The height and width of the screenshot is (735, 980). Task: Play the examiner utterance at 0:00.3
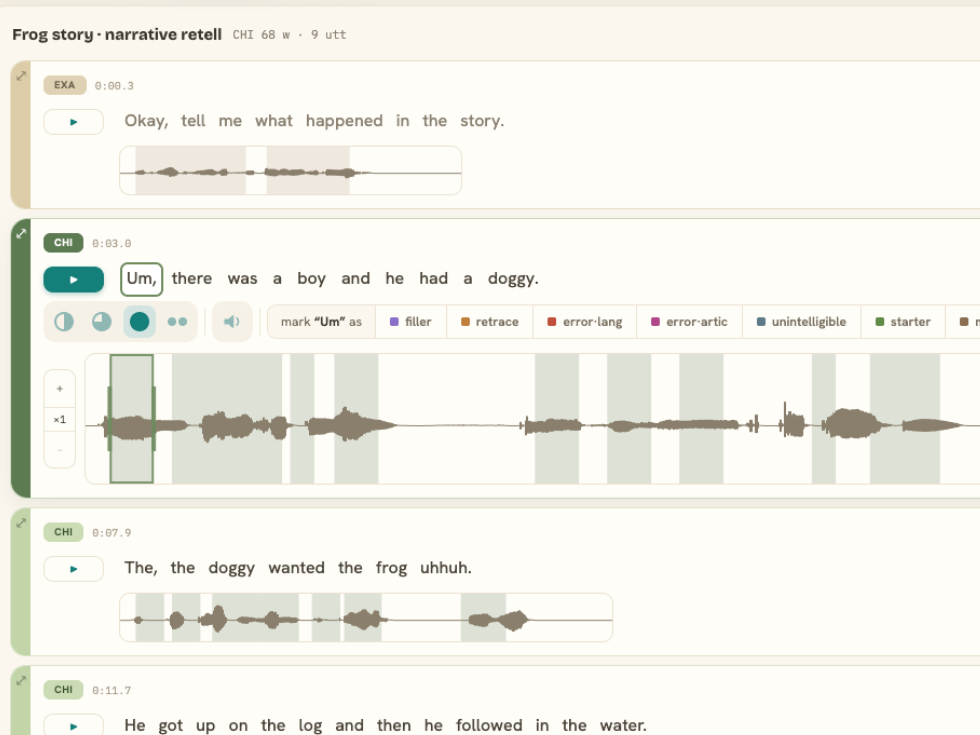pos(74,122)
